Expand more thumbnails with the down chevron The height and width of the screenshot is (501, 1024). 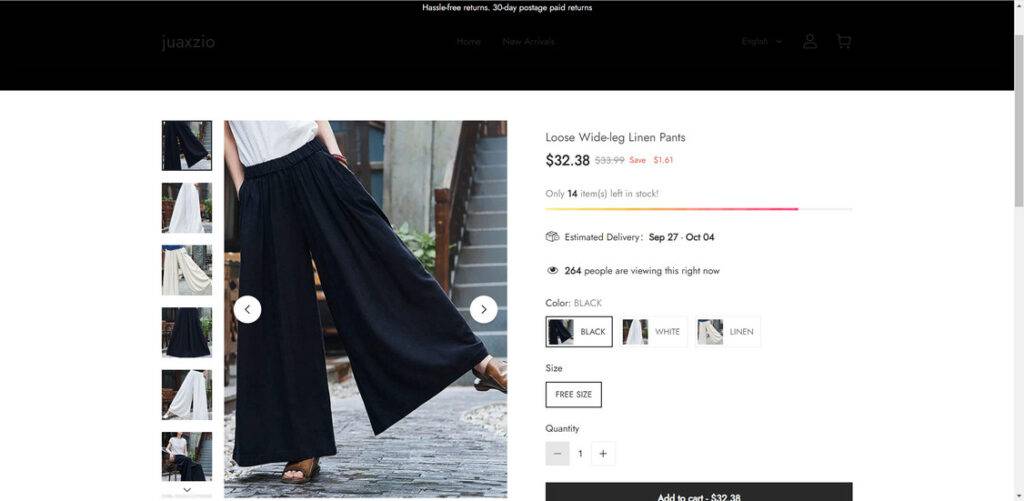click(187, 489)
